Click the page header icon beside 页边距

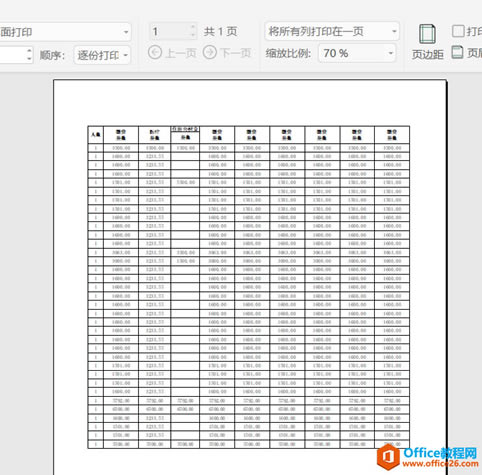click(457, 53)
